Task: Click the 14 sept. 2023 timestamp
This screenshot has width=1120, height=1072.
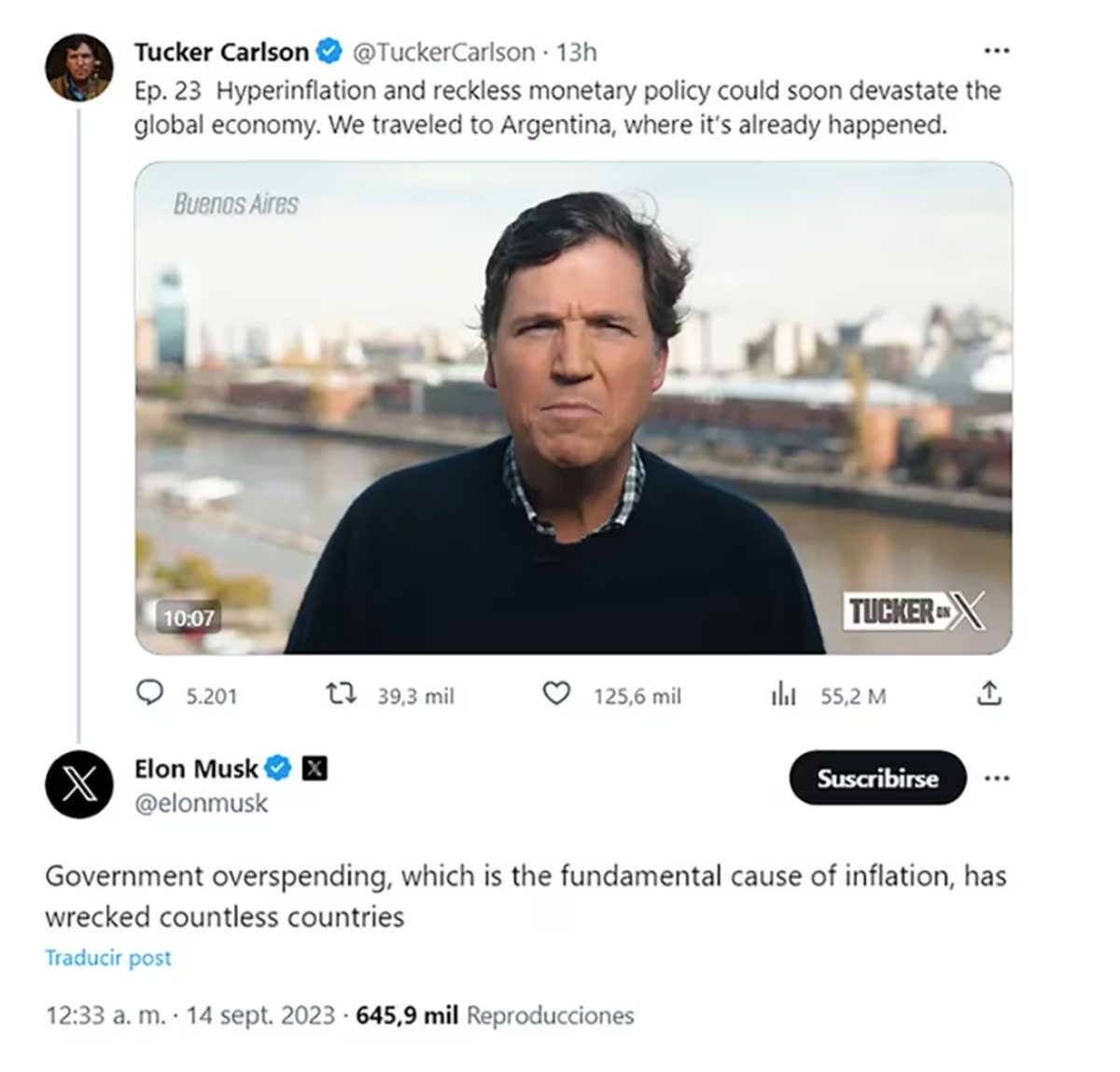Action: [259, 1015]
